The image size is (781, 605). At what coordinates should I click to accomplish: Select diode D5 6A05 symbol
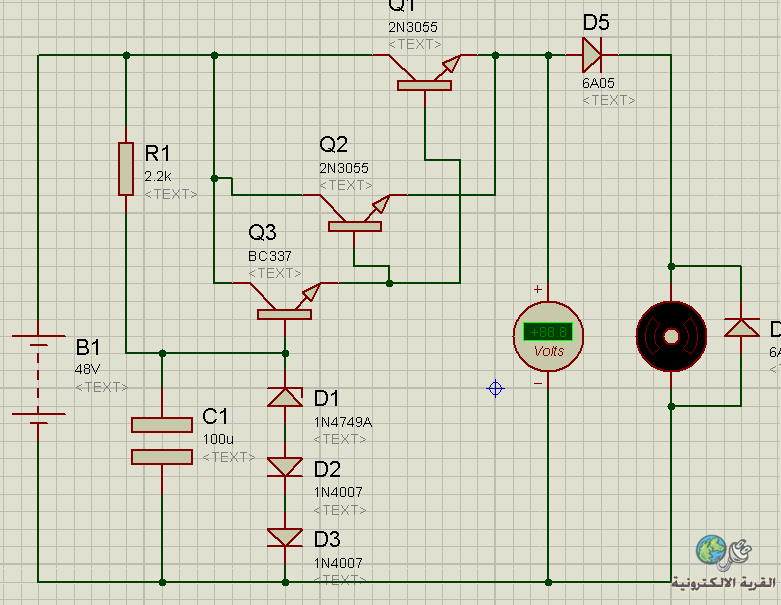click(592, 55)
